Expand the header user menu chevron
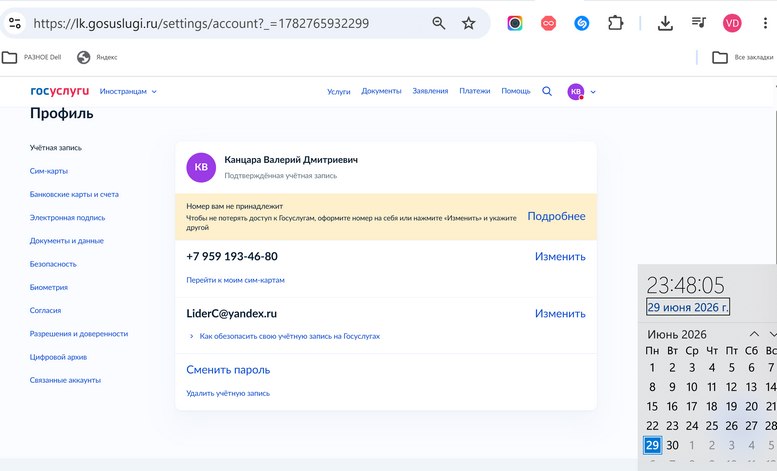Screen dimensions: 777x471 point(593,92)
